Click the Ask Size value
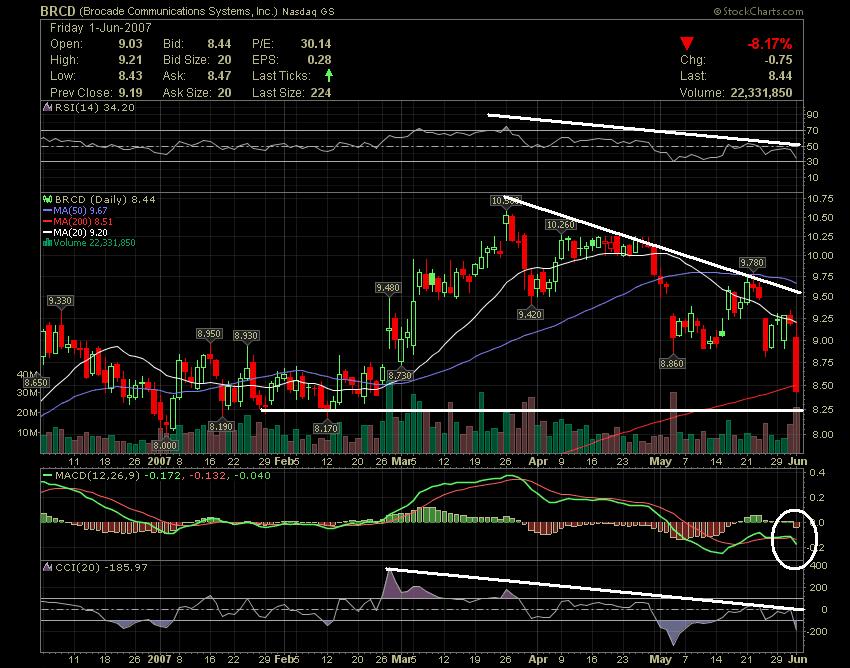 click(224, 93)
